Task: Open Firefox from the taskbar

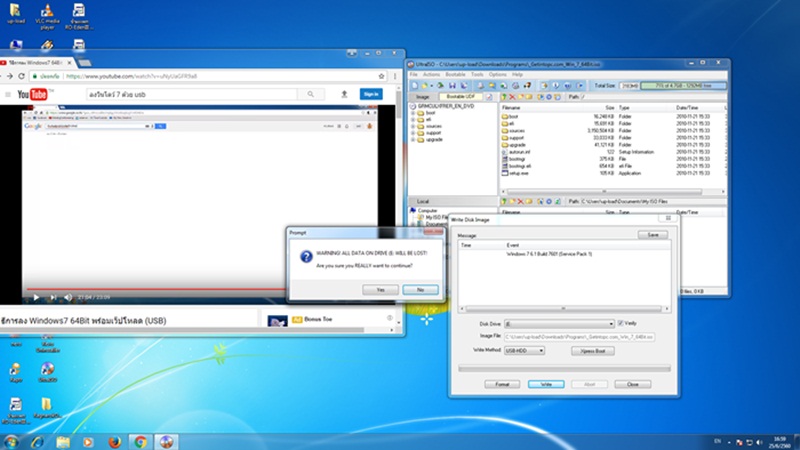Action: click(114, 442)
